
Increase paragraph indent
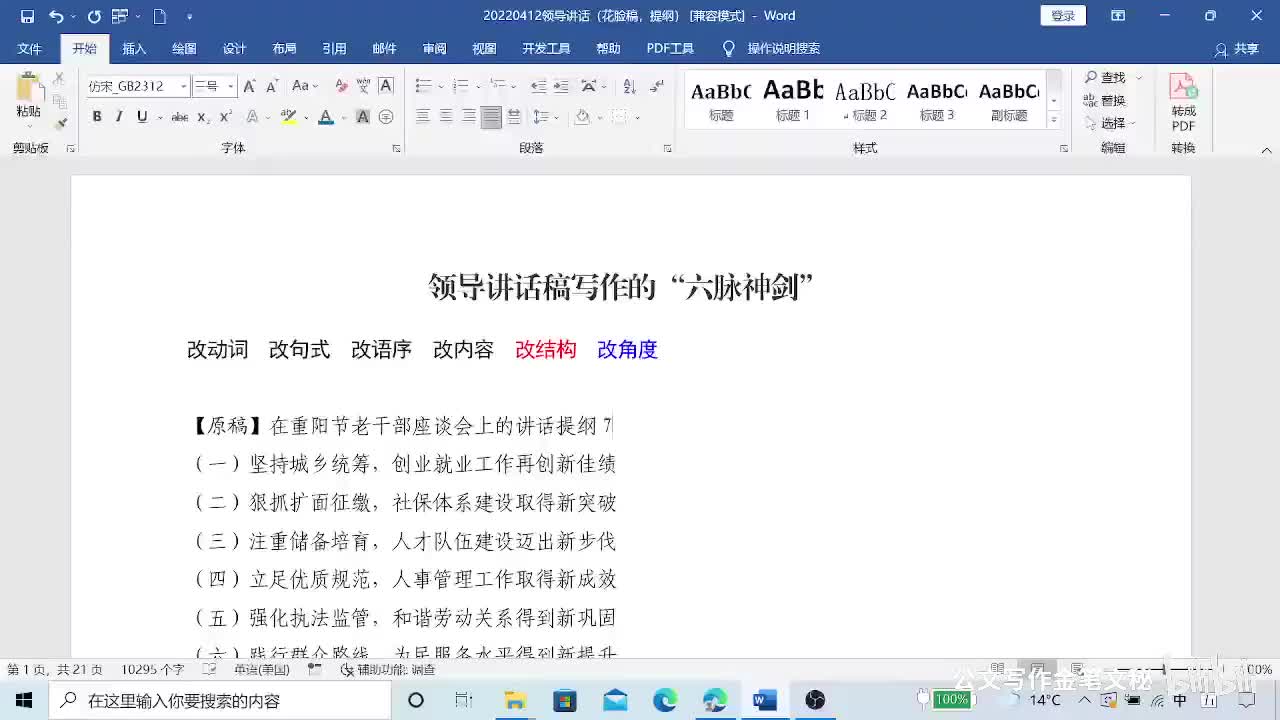561,86
